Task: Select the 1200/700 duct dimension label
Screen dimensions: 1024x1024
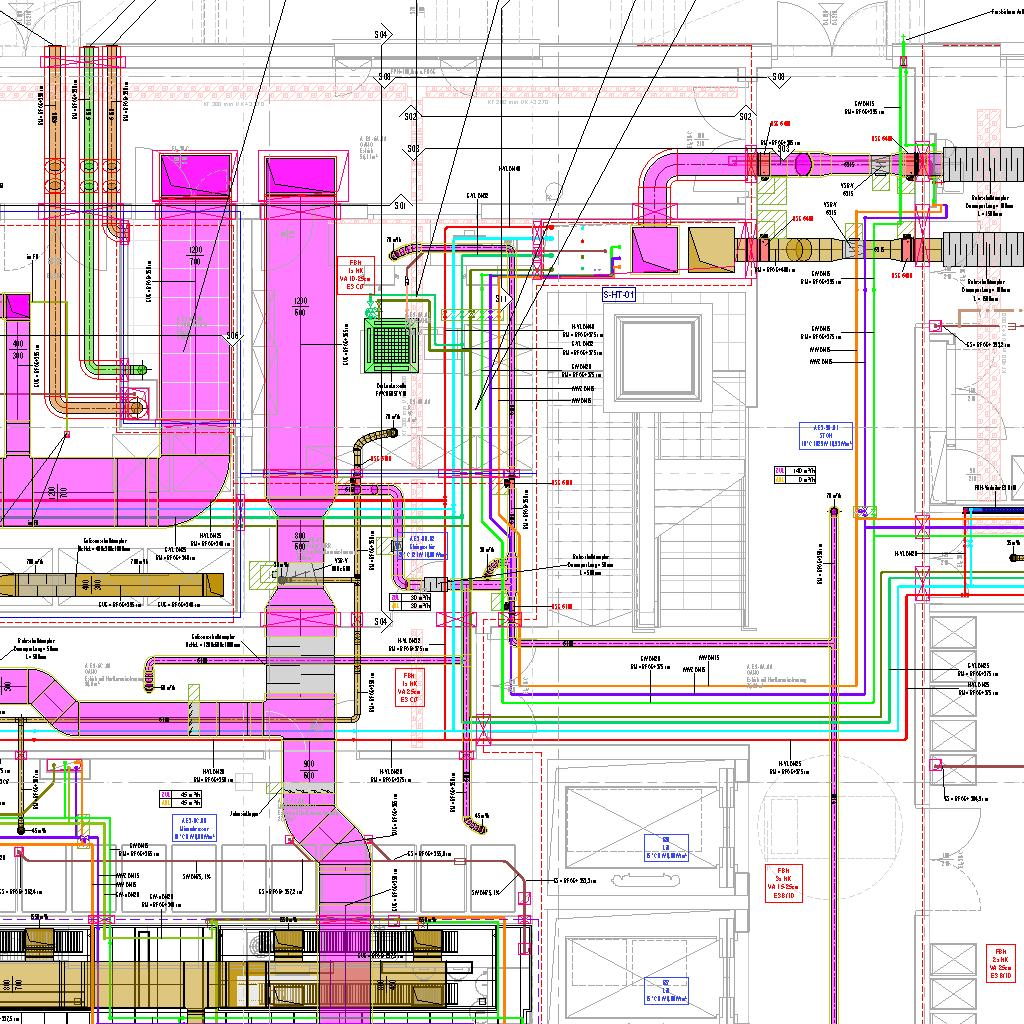Action: (x=195, y=255)
